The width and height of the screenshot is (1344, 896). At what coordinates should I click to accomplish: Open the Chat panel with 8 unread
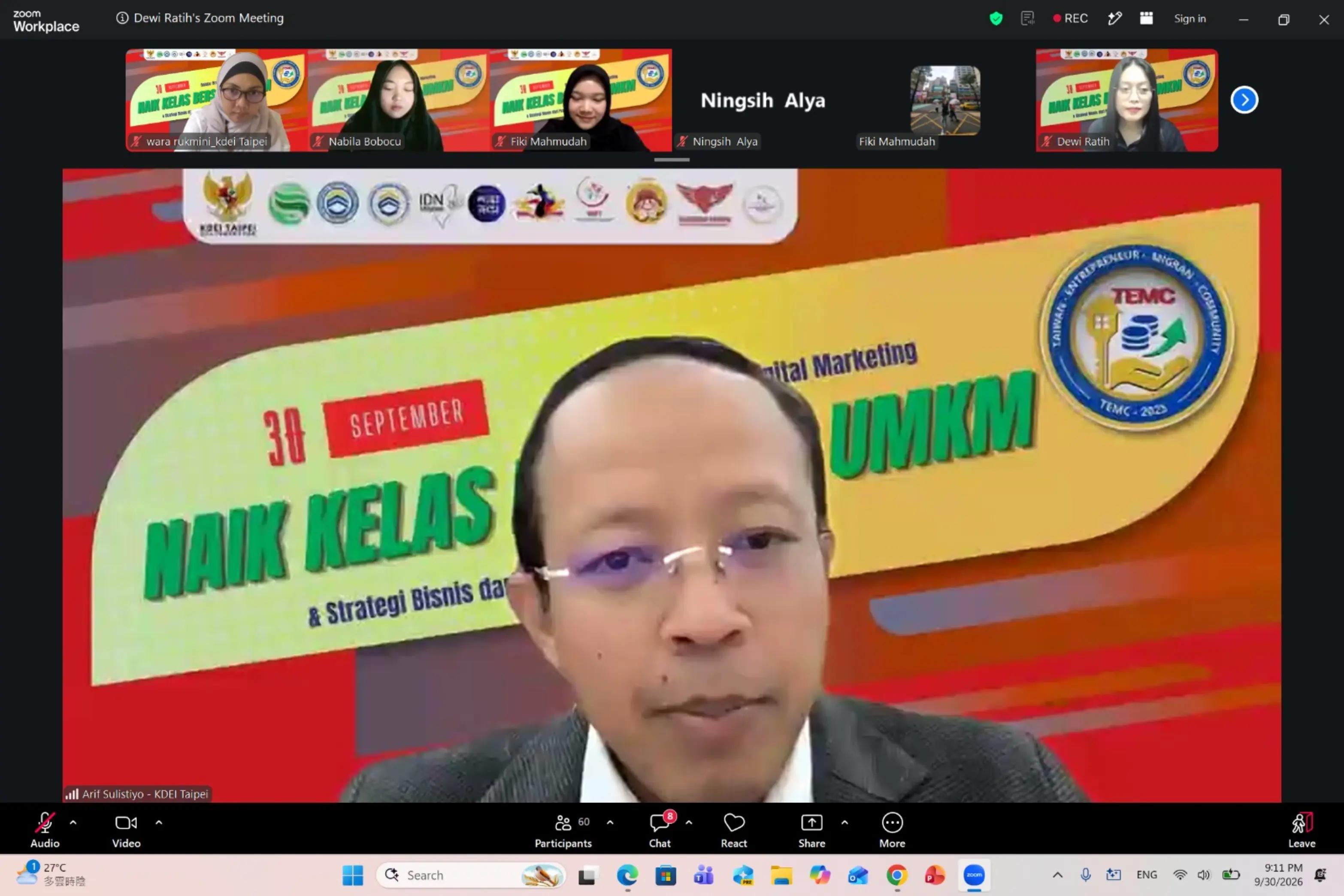pos(660,829)
